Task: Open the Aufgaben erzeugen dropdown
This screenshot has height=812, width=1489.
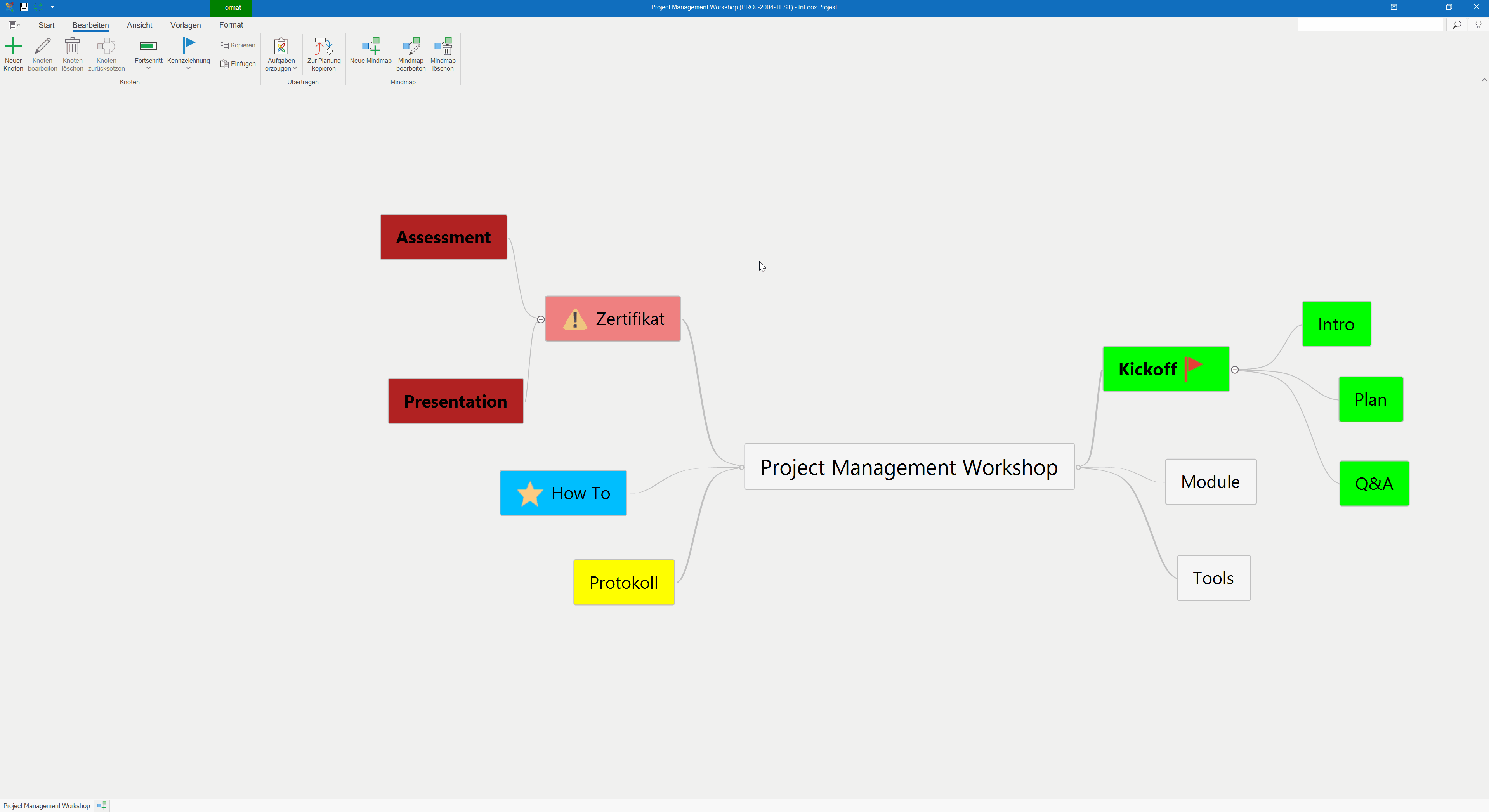Action: (281, 54)
